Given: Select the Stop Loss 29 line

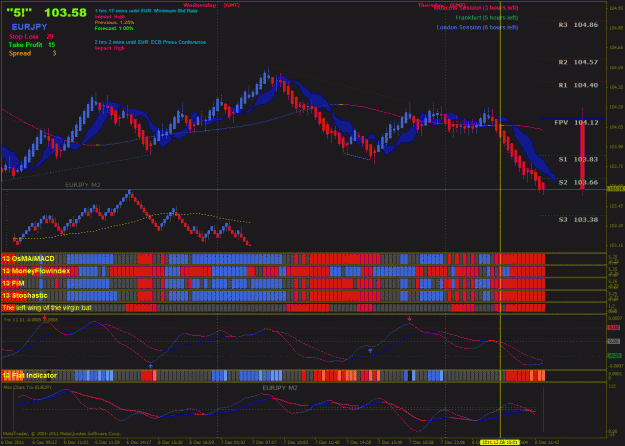Looking at the screenshot, I should click(x=31, y=37).
